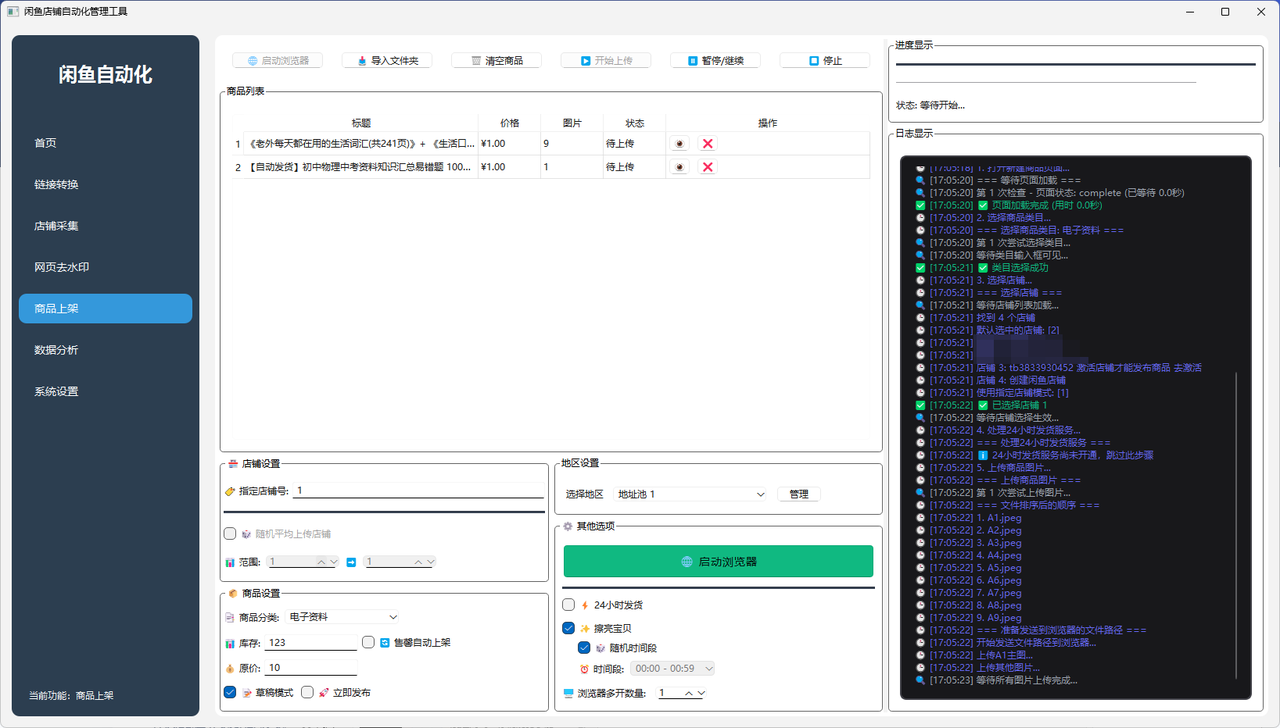
Task: Open 商品分类 dropdown showing 电子资料
Action: click(x=343, y=617)
